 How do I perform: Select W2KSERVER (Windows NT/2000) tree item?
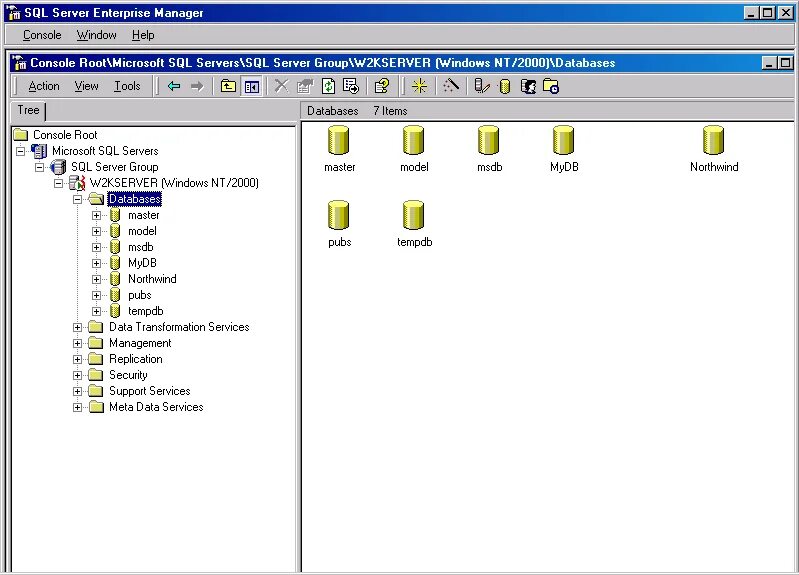(174, 183)
